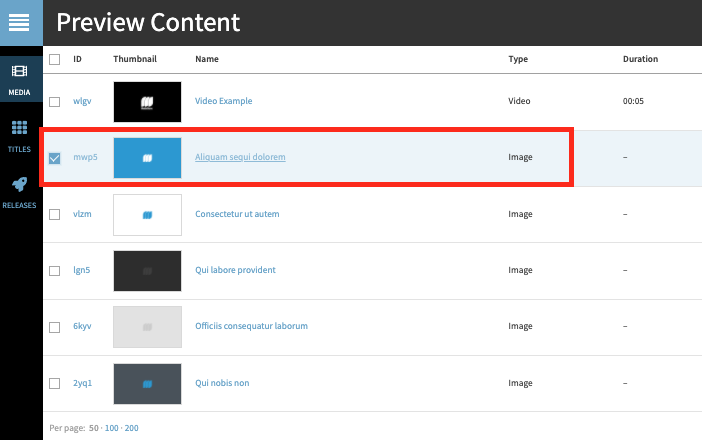The width and height of the screenshot is (702, 440).
Task: Click the Media film icon in sidebar
Action: coord(20,72)
